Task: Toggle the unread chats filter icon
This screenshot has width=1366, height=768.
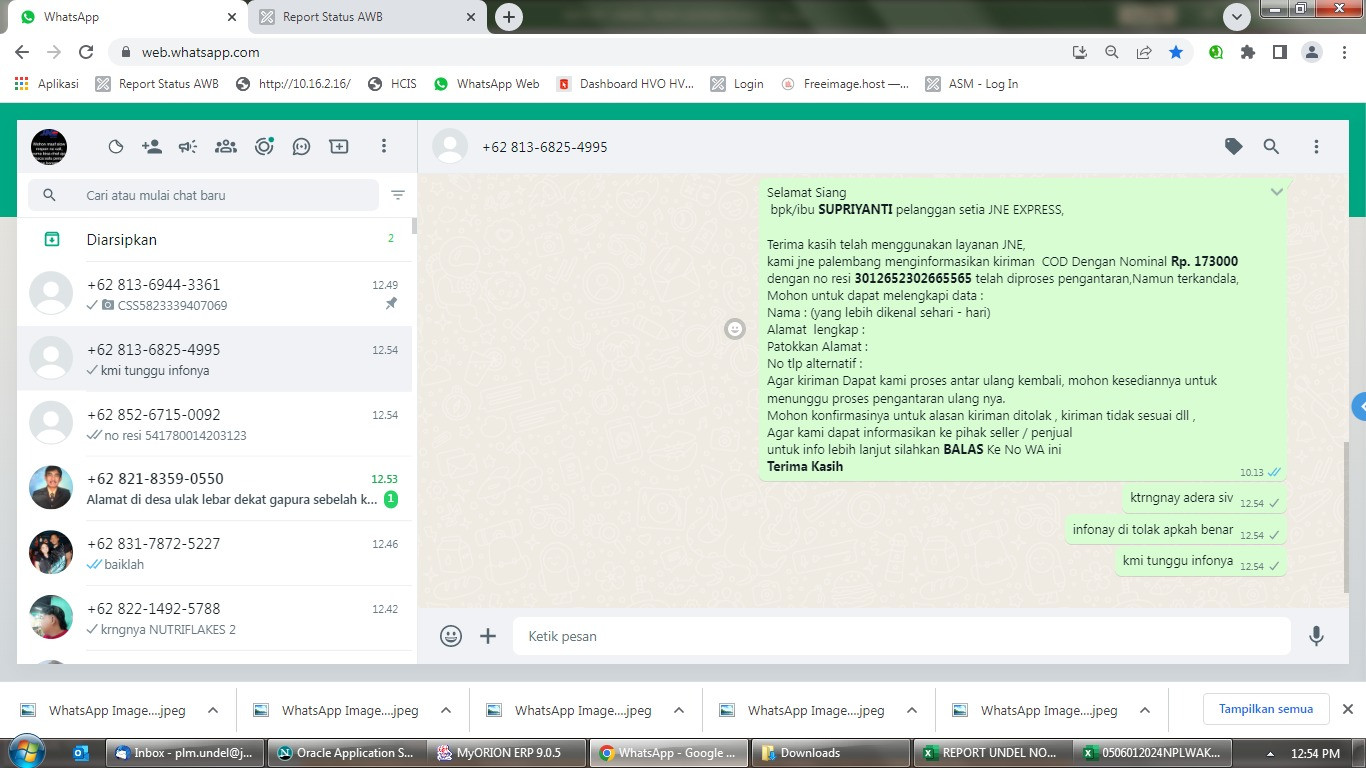Action: [398, 195]
